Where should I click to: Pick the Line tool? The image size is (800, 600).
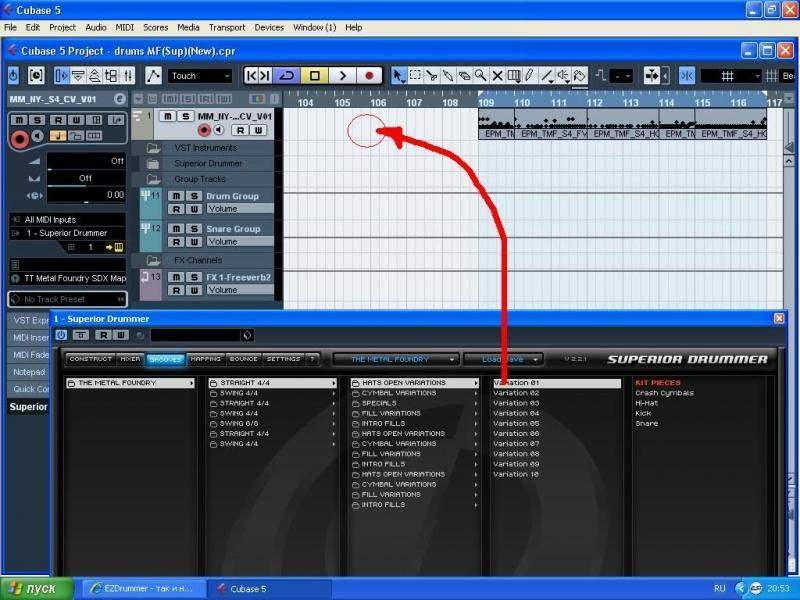546,76
